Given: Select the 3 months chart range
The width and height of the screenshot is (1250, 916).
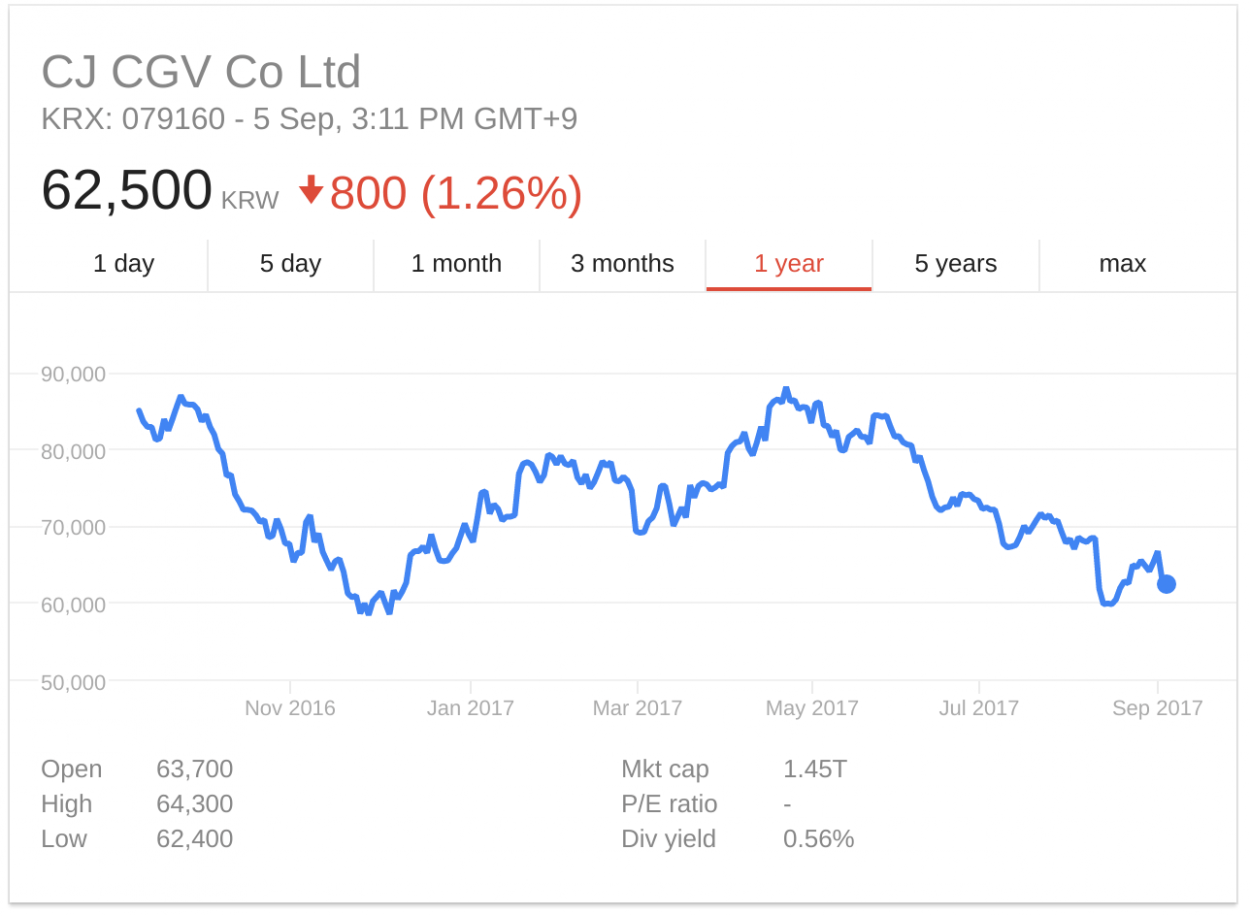Looking at the screenshot, I should 622,263.
